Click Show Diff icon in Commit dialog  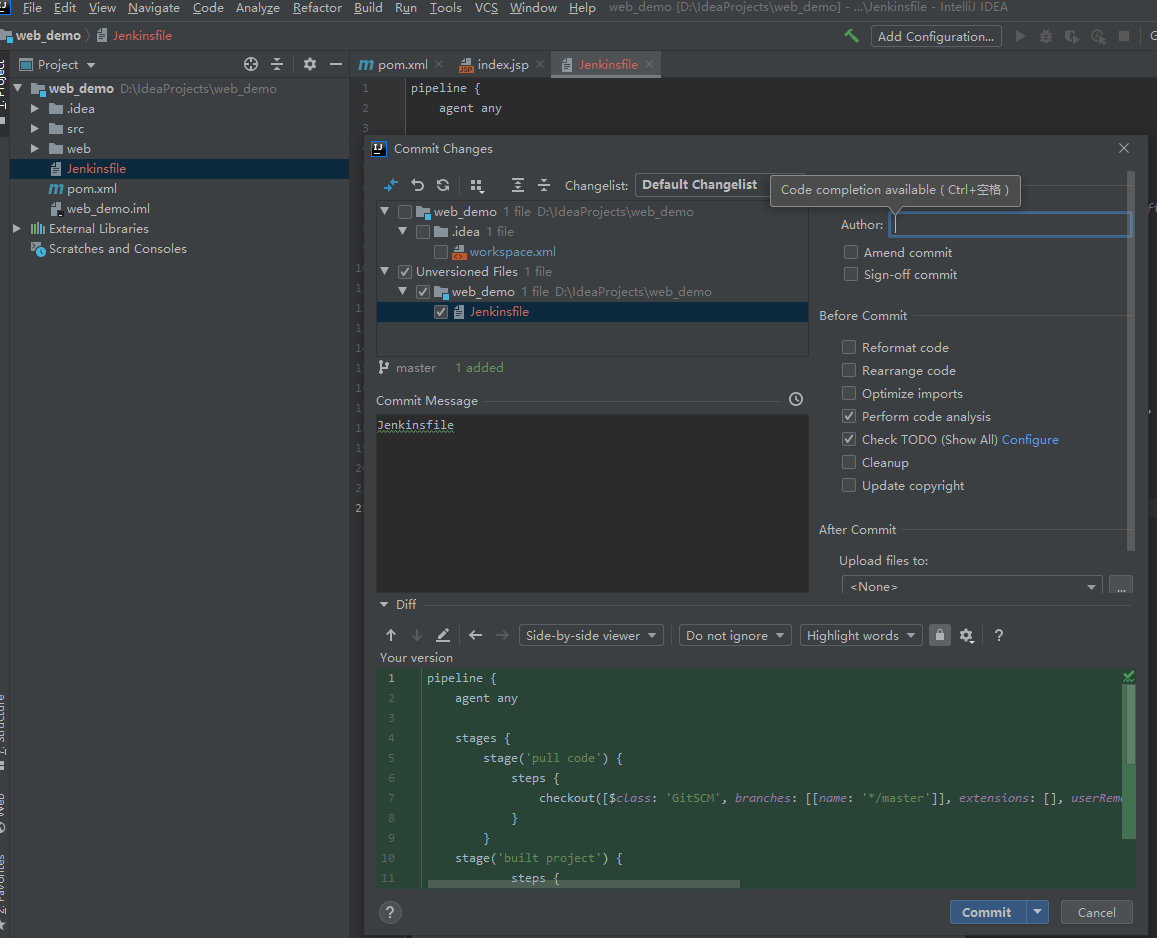tap(391, 185)
